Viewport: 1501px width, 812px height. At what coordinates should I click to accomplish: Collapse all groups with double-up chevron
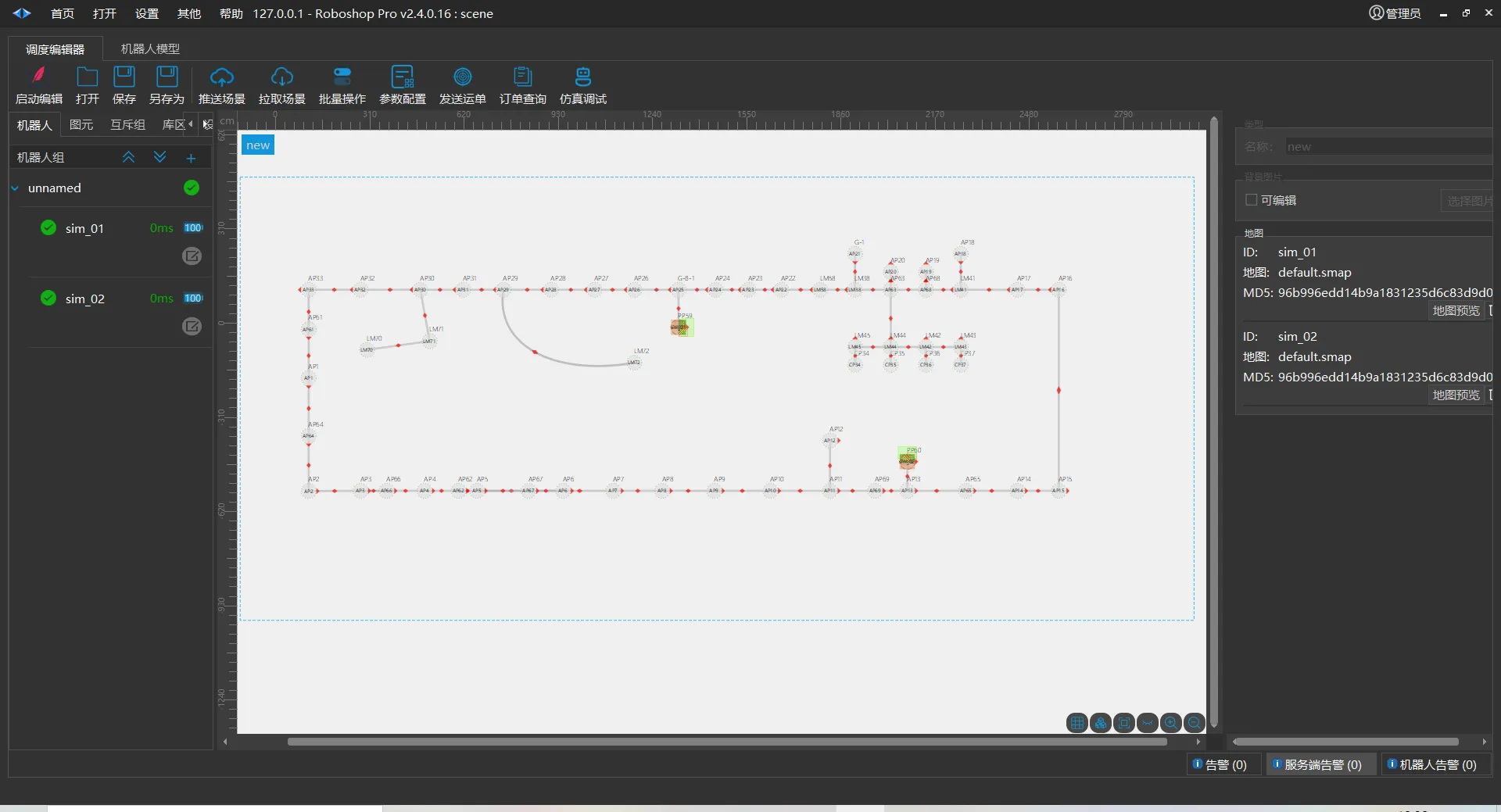point(129,157)
